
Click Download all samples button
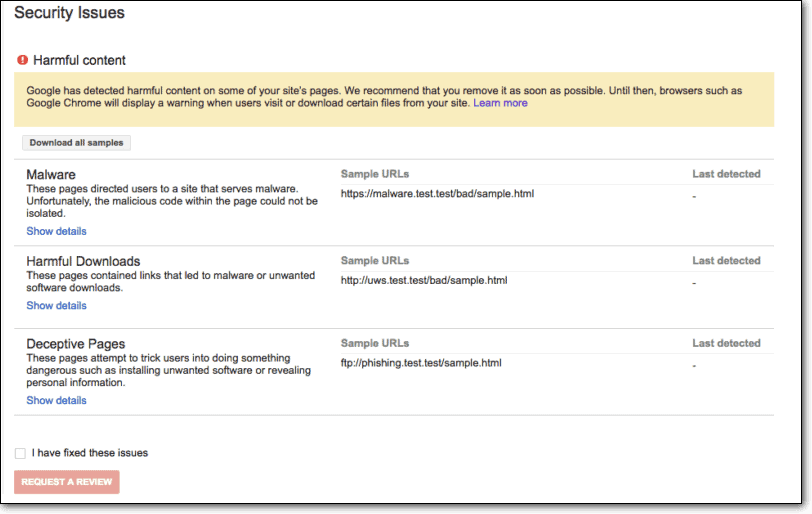coord(77,143)
